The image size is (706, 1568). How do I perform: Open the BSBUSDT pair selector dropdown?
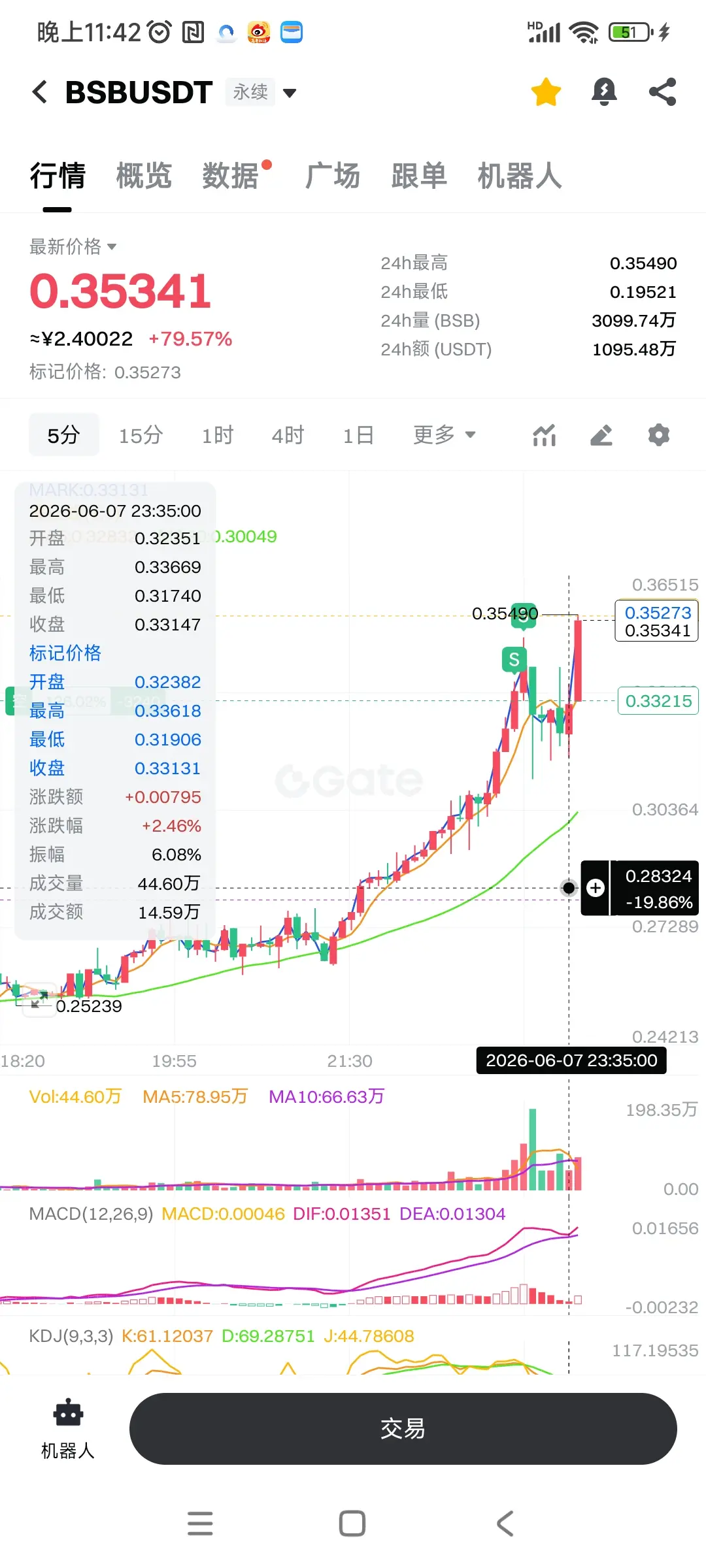(290, 93)
